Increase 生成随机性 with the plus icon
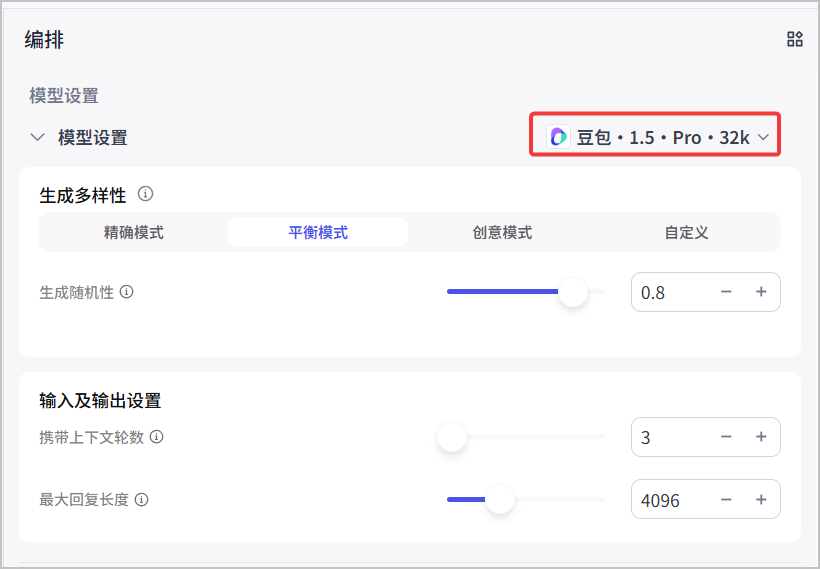 pos(761,292)
